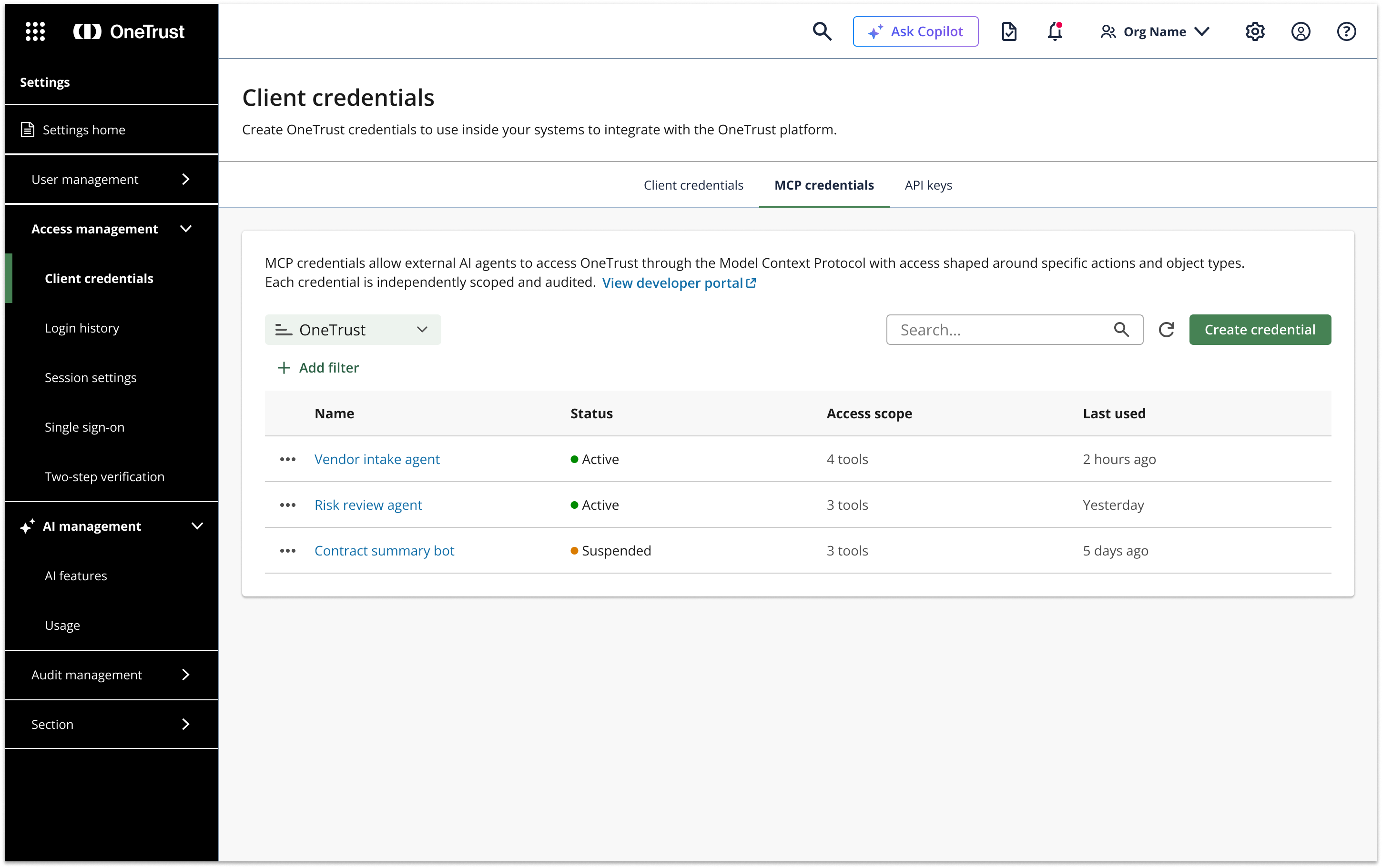Collapse Access management section
1382x868 pixels.
112,229
